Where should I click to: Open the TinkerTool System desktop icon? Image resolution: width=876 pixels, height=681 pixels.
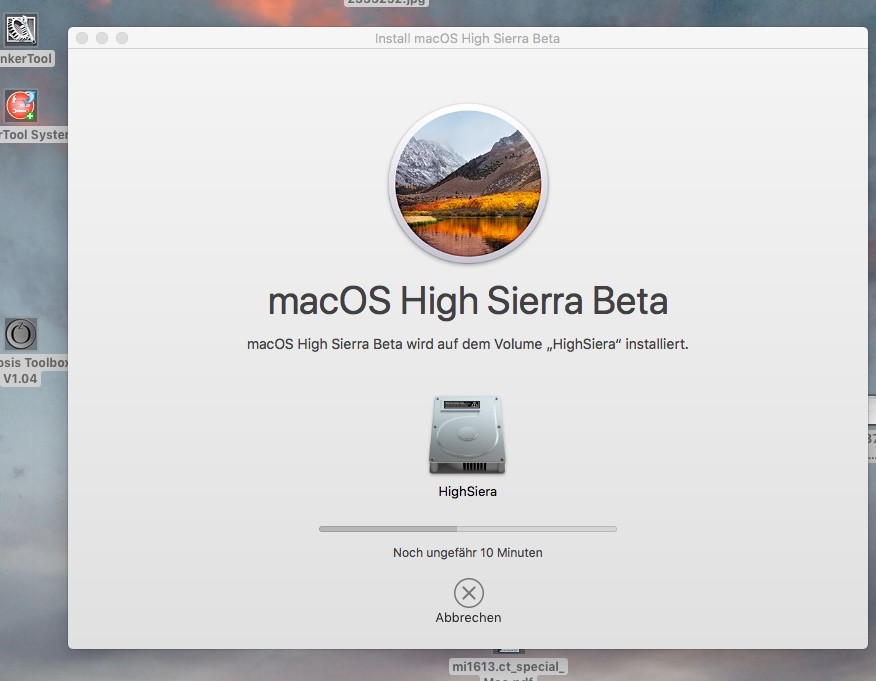pyautogui.click(x=21, y=106)
